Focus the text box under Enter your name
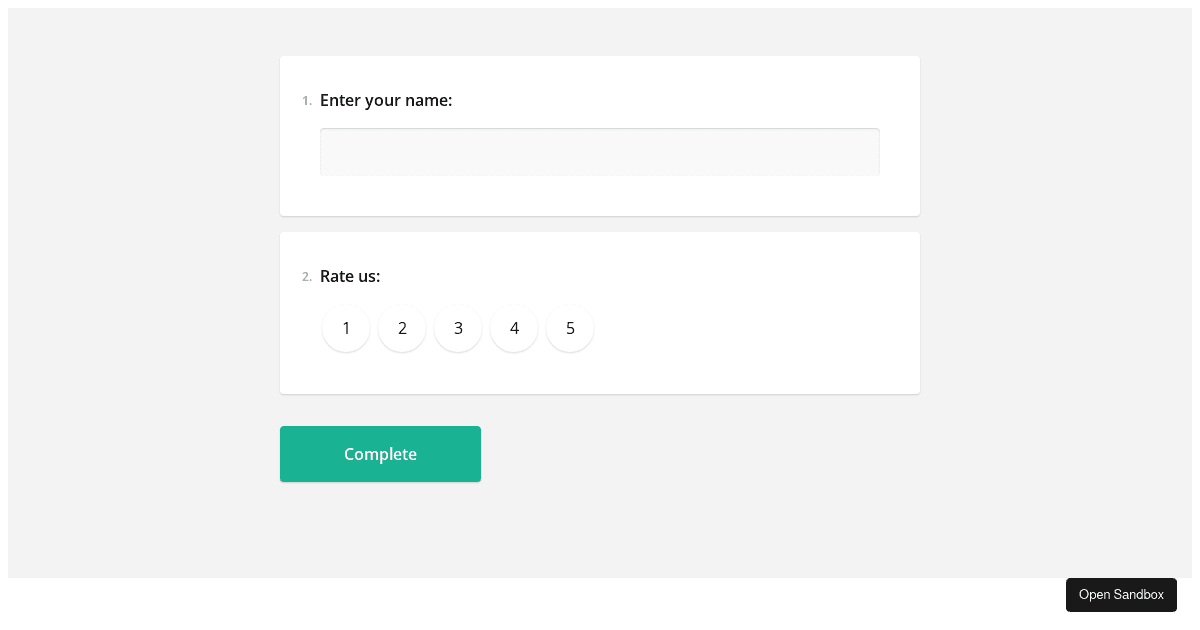1200x630 pixels. (x=600, y=152)
